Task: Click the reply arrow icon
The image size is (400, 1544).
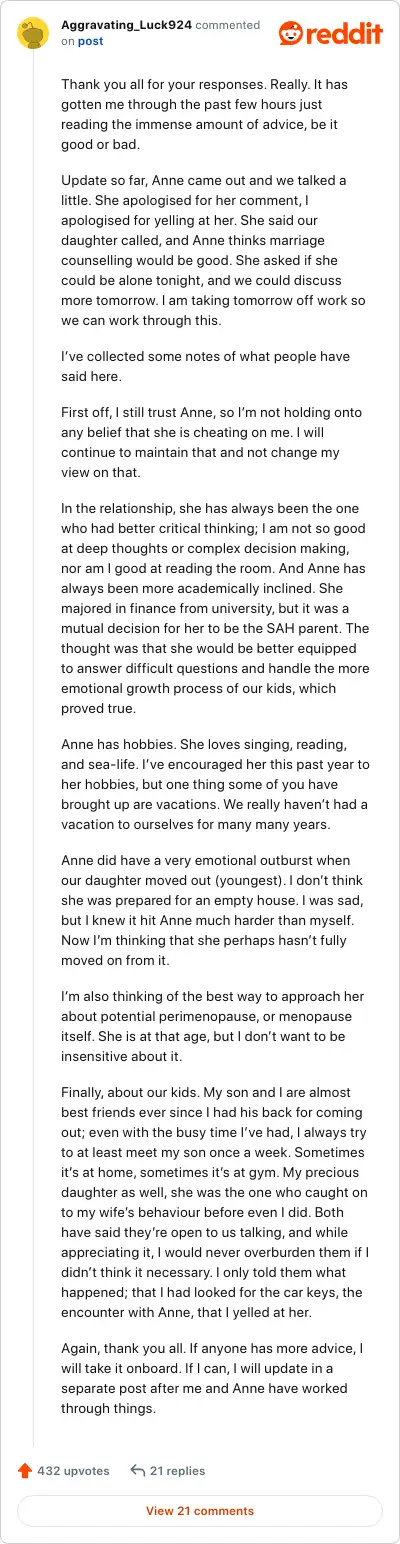Action: (138, 1471)
